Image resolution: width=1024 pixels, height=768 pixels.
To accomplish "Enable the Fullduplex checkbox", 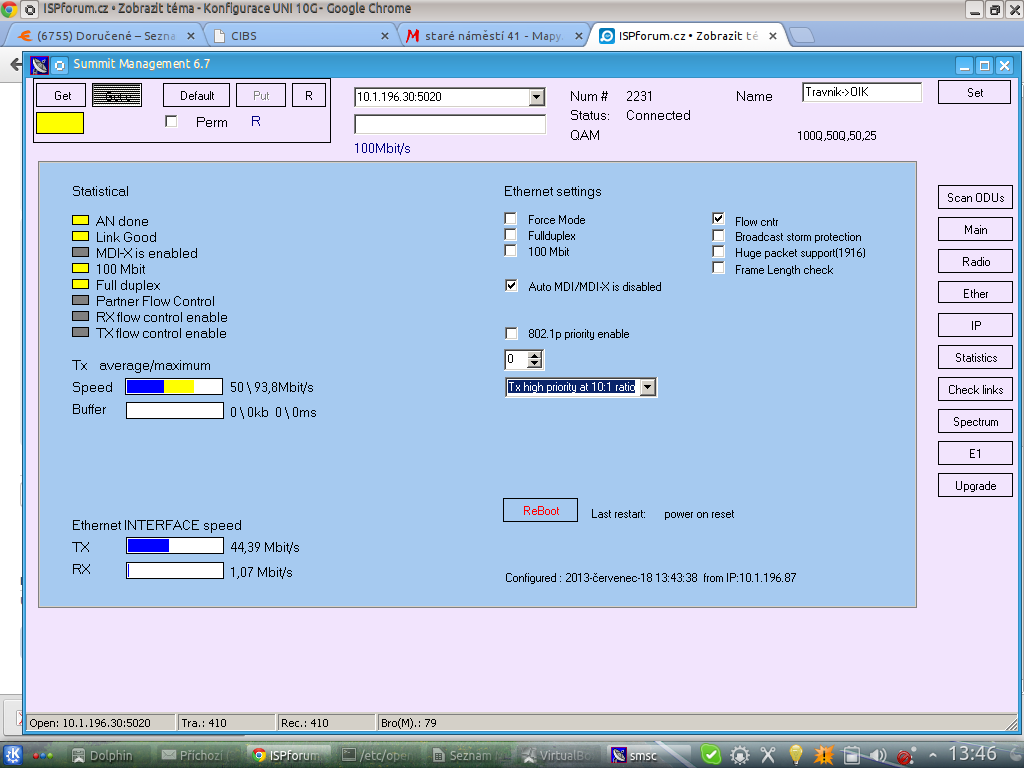I will [511, 235].
